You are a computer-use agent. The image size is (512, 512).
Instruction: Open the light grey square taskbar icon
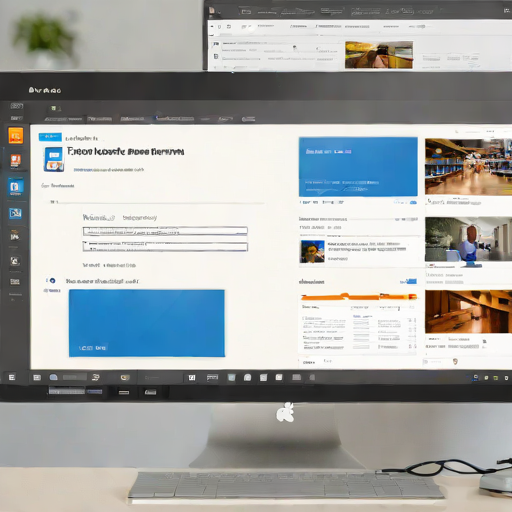[263, 377]
